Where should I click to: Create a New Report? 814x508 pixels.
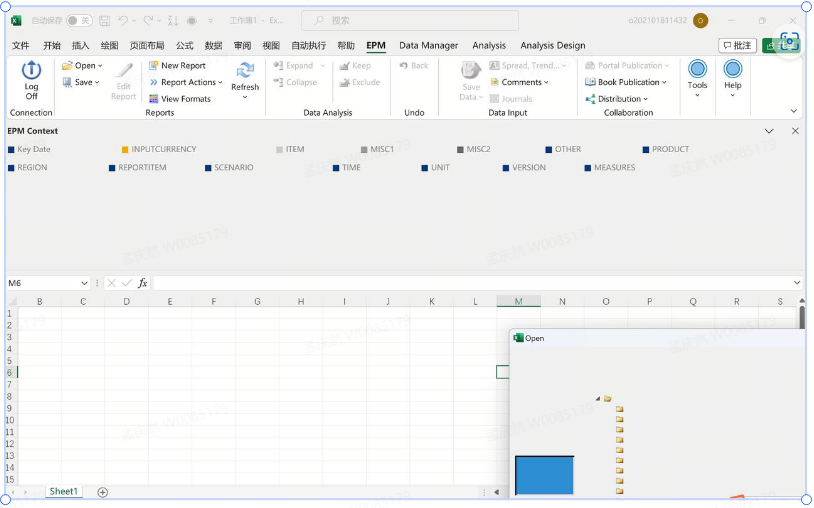coord(177,66)
